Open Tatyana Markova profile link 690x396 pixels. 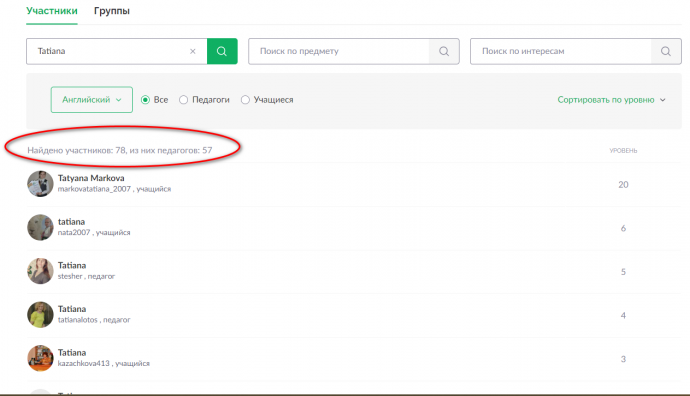click(91, 178)
